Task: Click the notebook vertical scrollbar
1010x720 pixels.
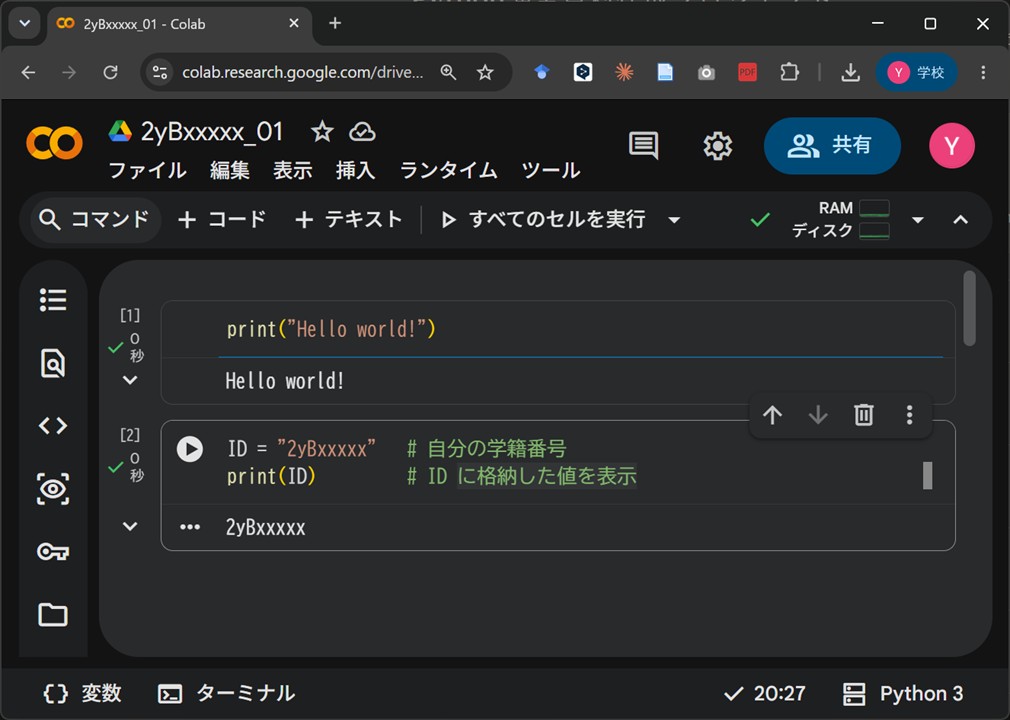Action: [x=969, y=308]
